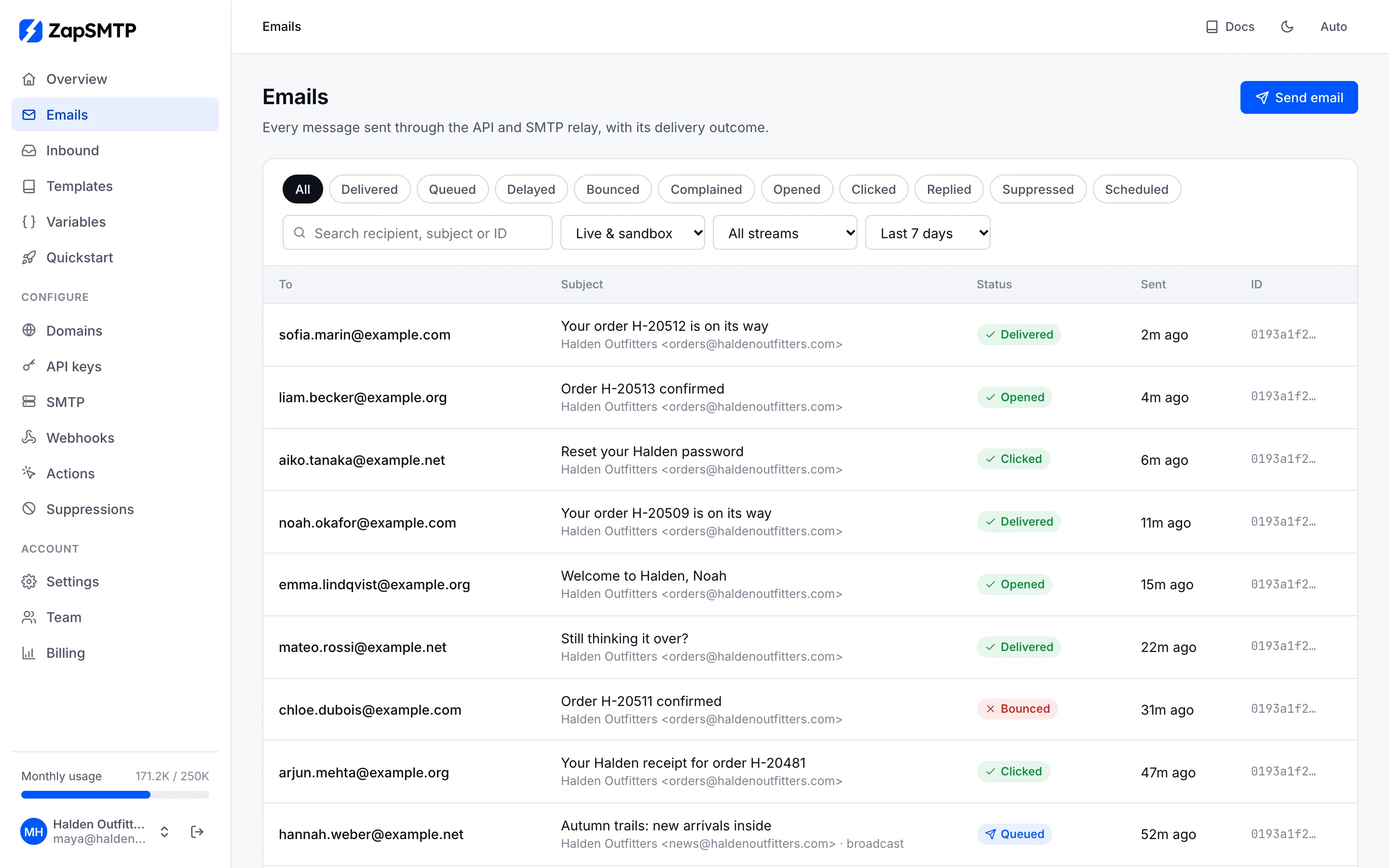1389x868 pixels.
Task: Open Templates in the sidebar
Action: 115,186
